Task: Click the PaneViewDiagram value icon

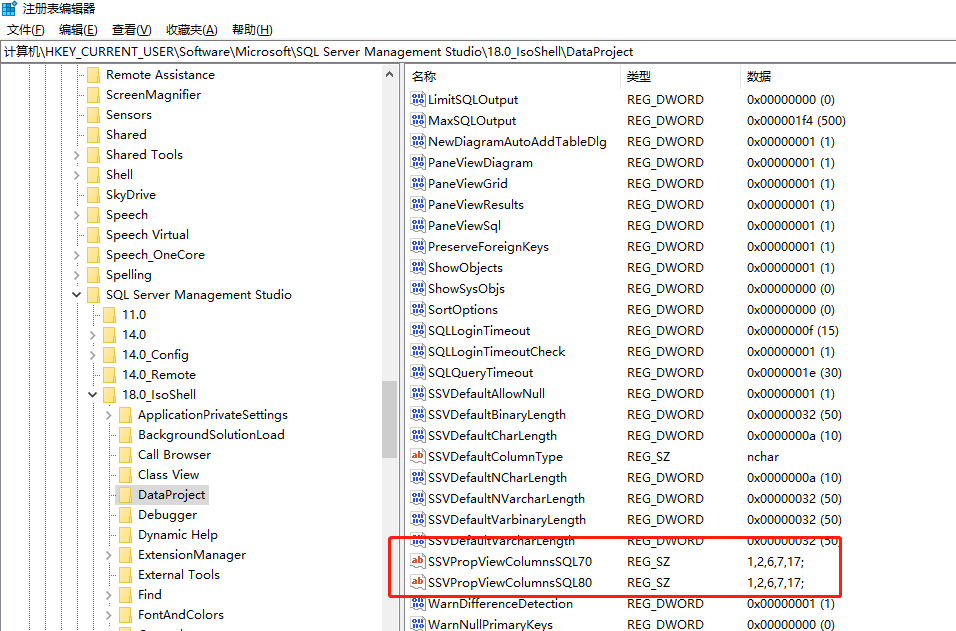Action: (x=418, y=162)
